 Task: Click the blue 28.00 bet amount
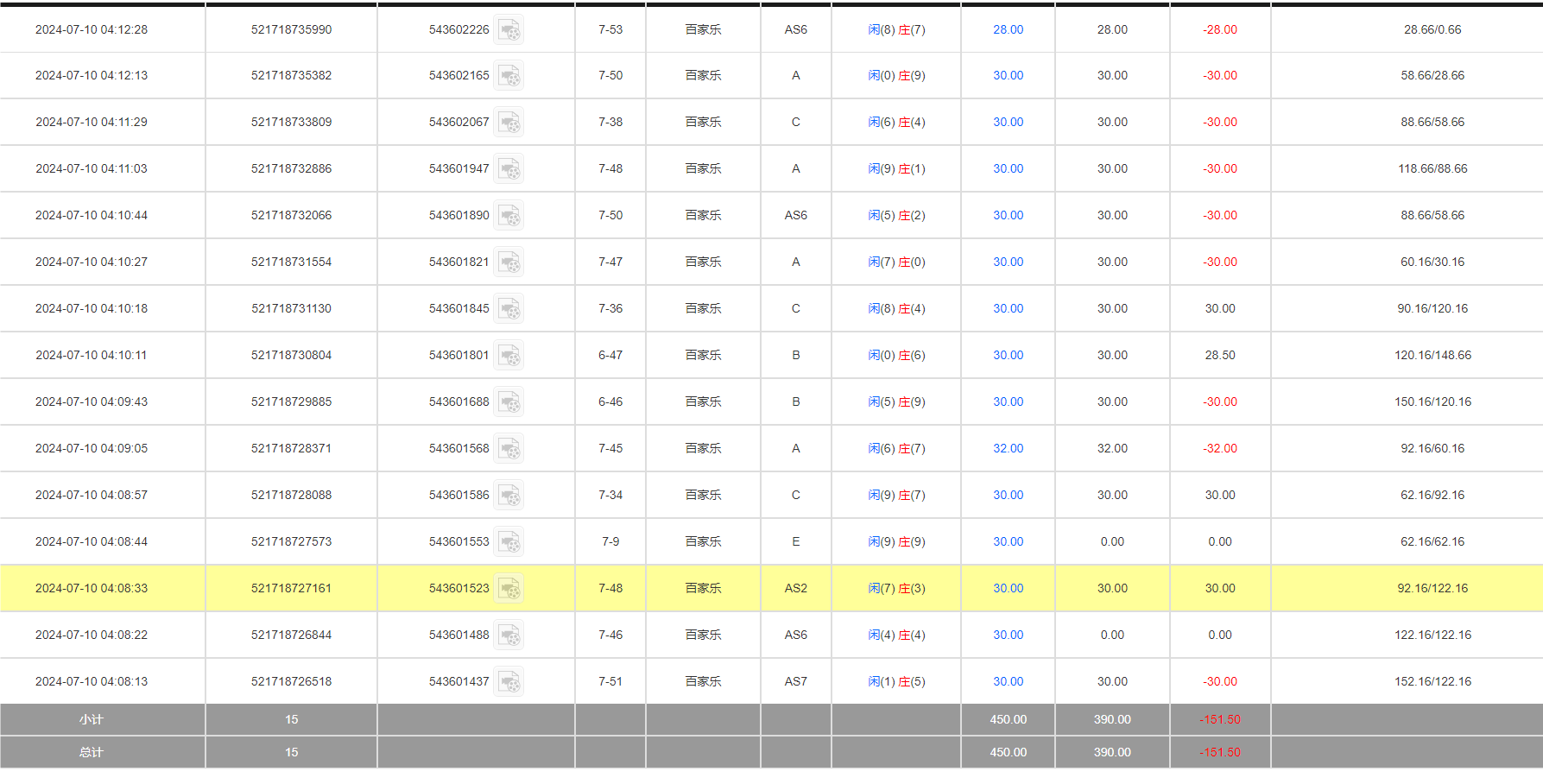(x=1008, y=30)
